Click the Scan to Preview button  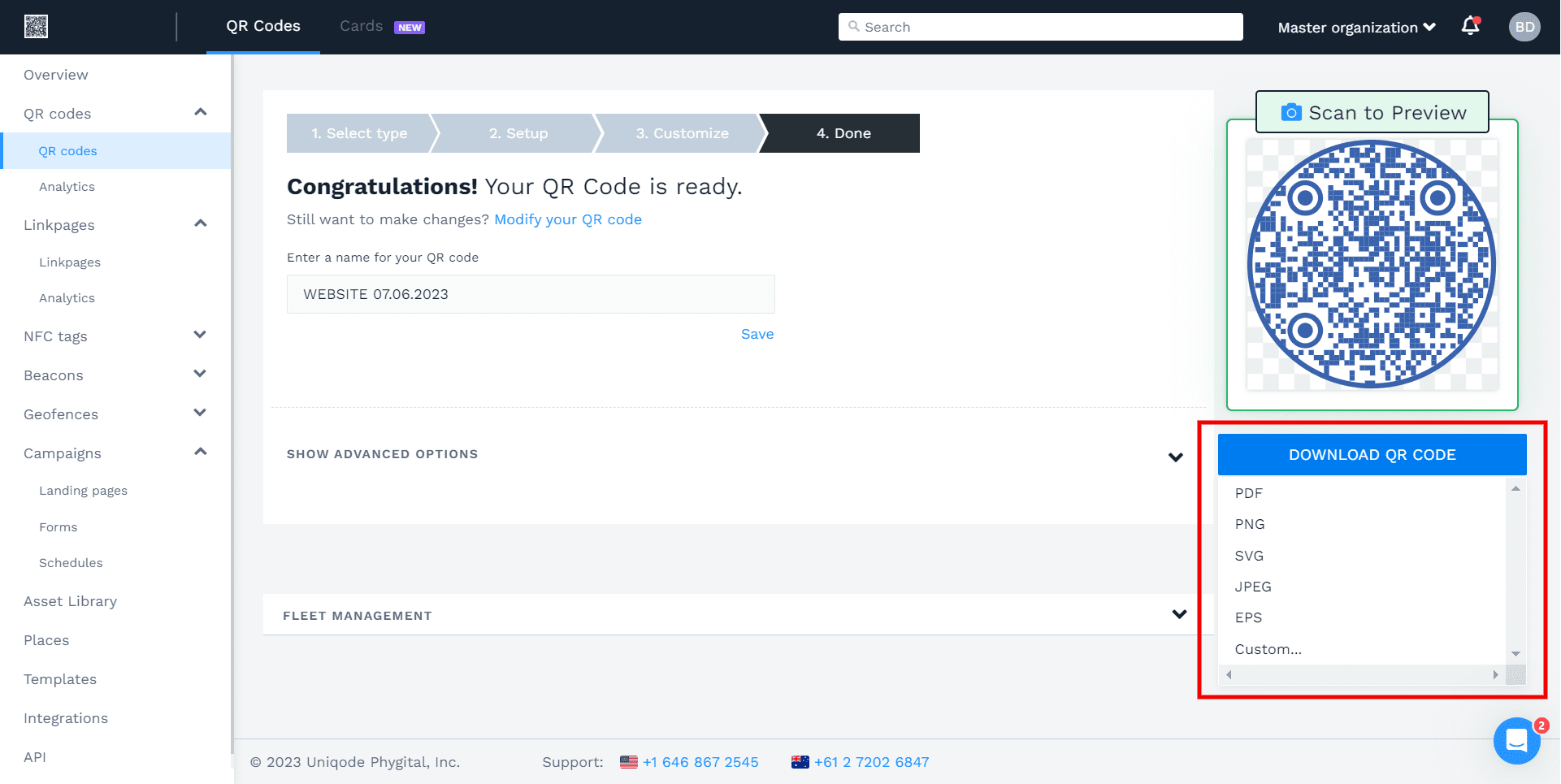(x=1372, y=112)
